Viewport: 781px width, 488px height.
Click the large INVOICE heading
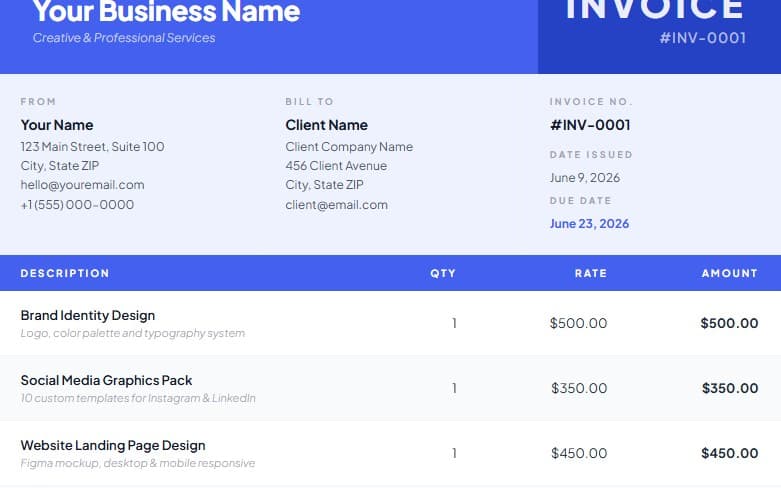[x=654, y=9]
